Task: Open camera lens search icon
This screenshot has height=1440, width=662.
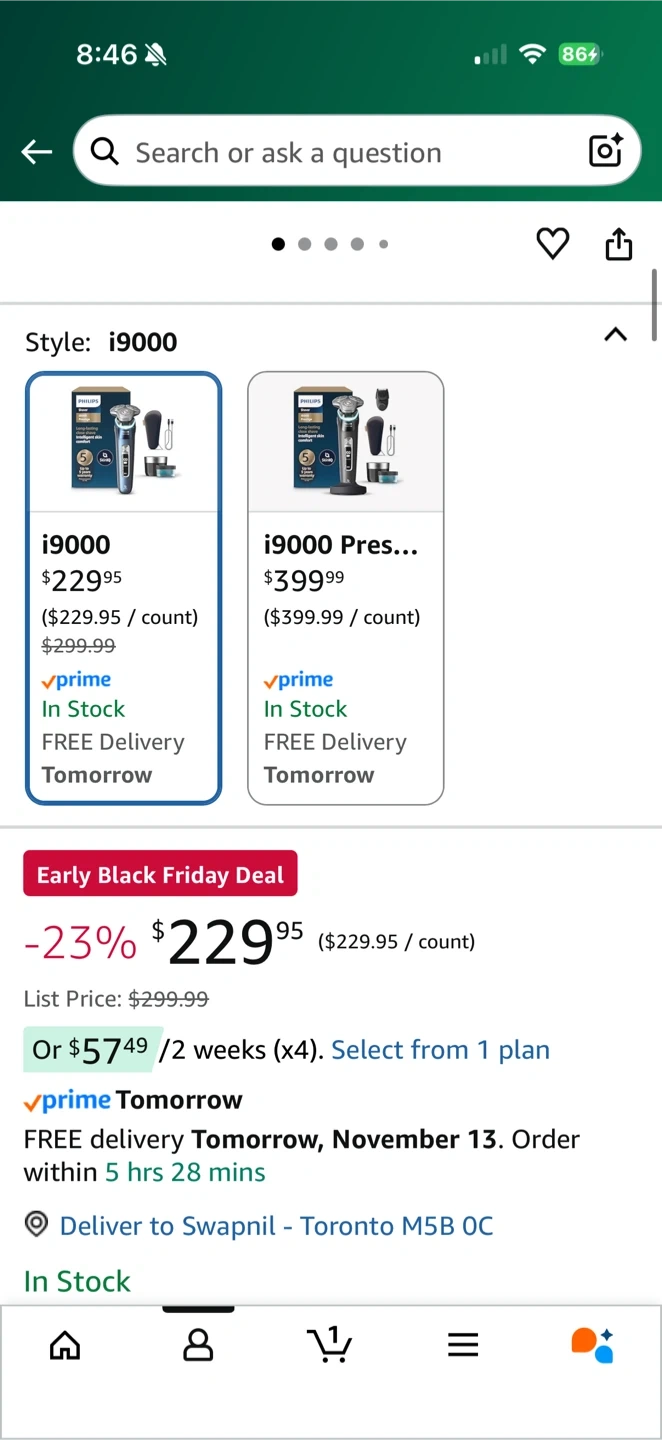Action: (606, 151)
